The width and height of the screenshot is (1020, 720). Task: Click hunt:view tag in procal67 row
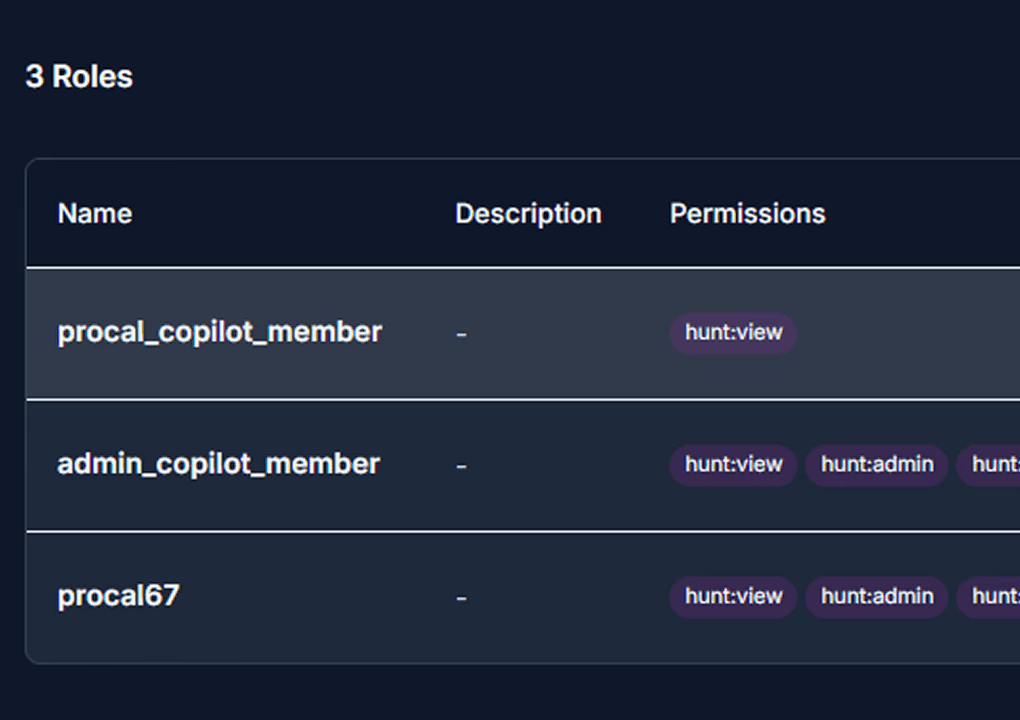pyautogui.click(x=733, y=597)
